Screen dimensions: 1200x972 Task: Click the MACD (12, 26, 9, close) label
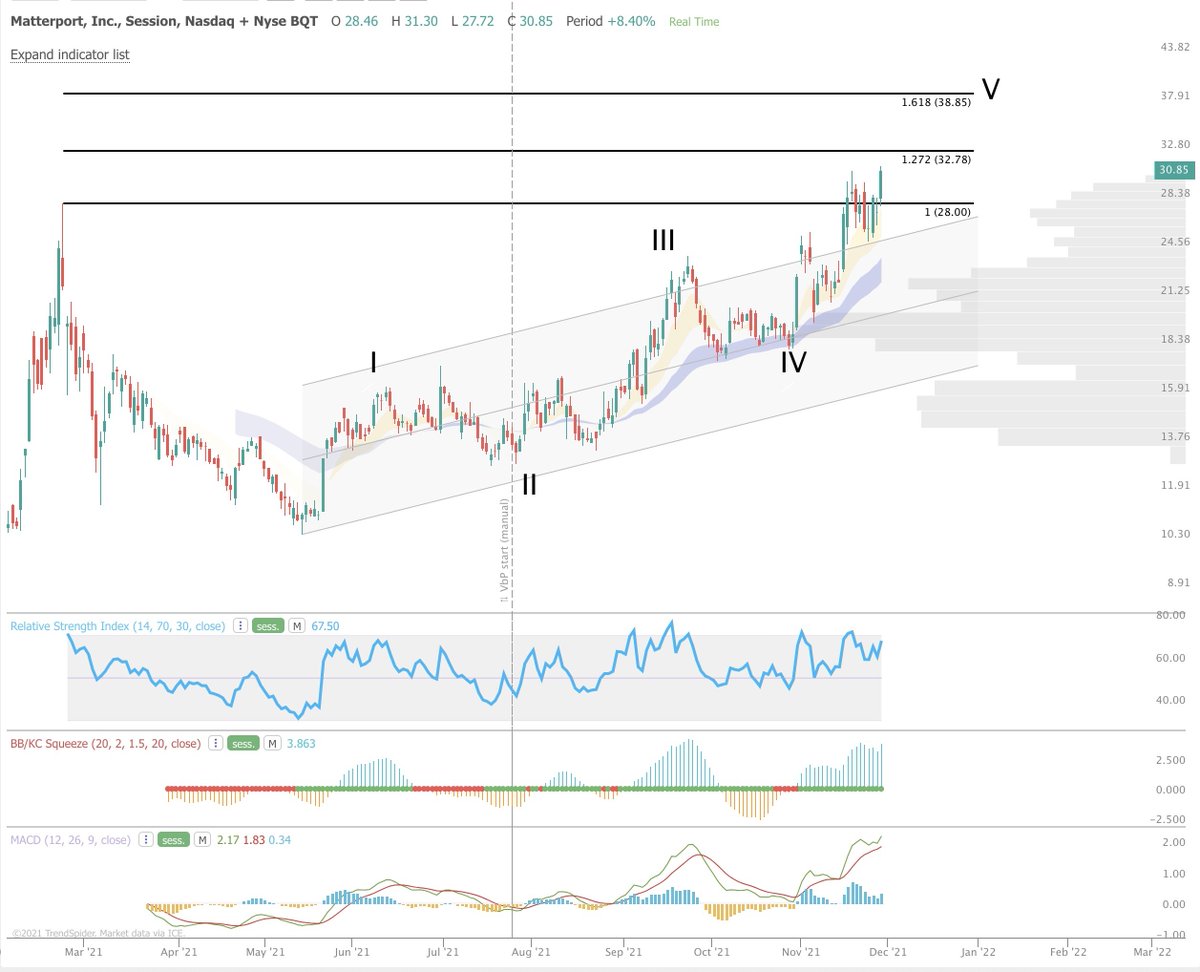[70, 840]
